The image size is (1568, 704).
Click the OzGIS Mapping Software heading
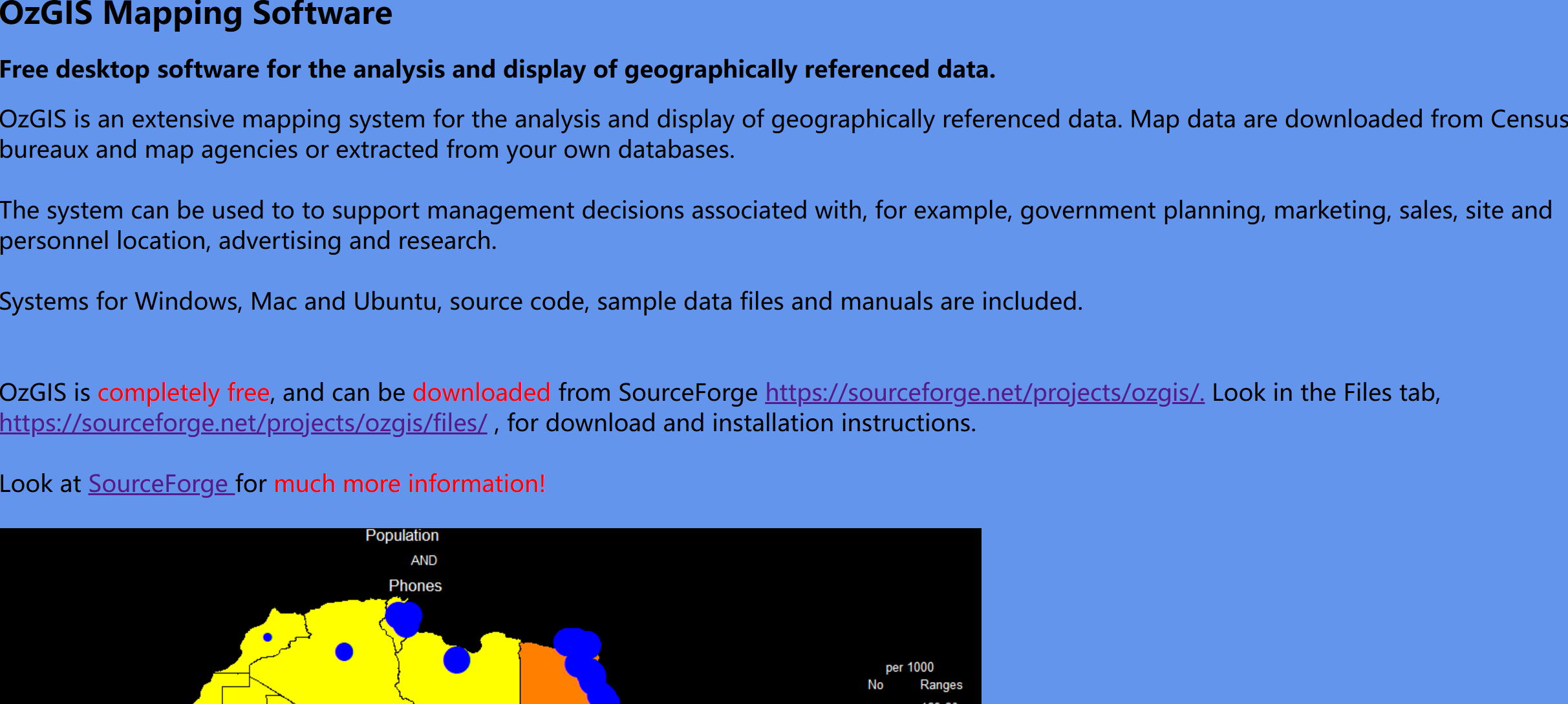(x=196, y=14)
